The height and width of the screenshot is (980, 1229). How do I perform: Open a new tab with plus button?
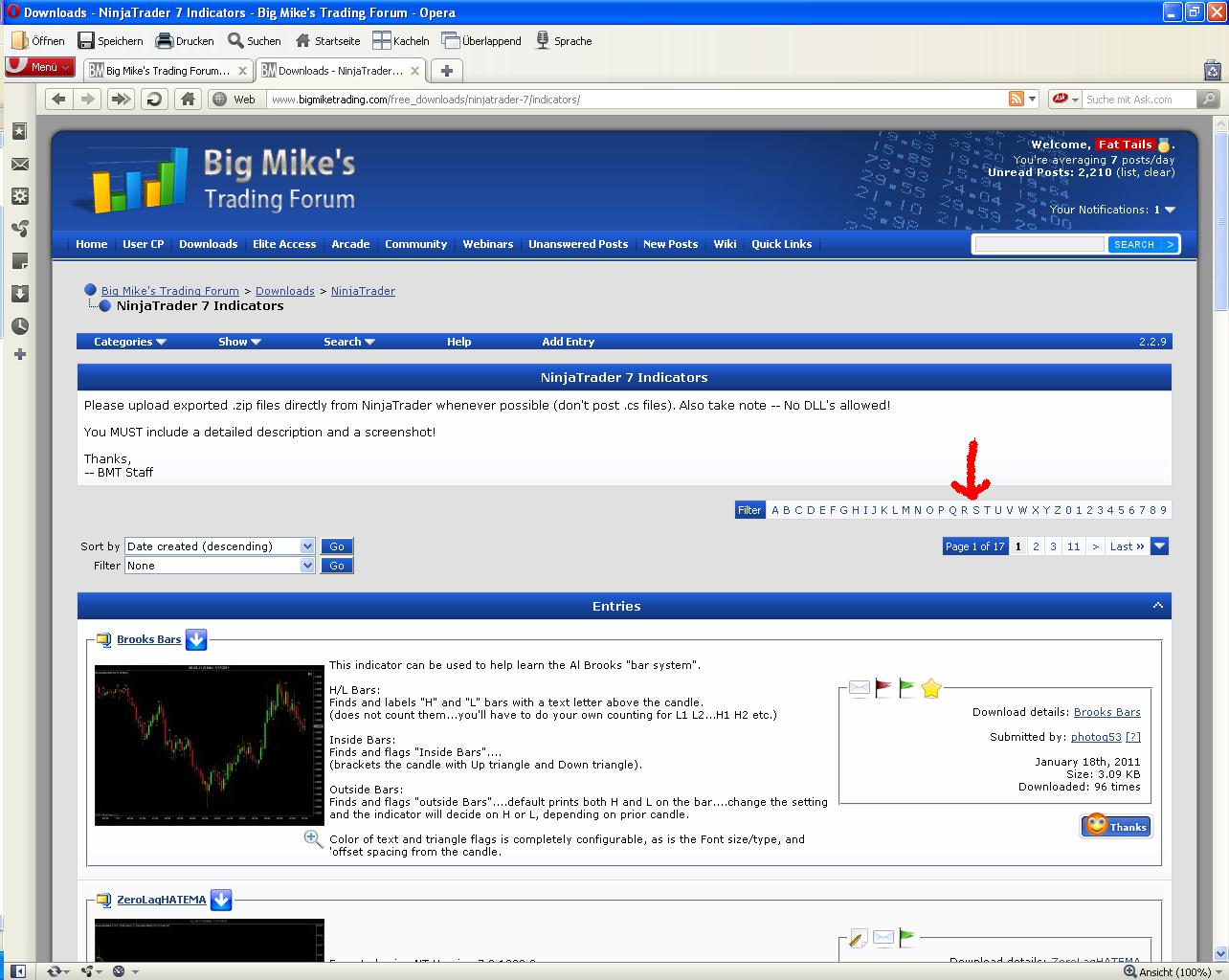coord(447,71)
